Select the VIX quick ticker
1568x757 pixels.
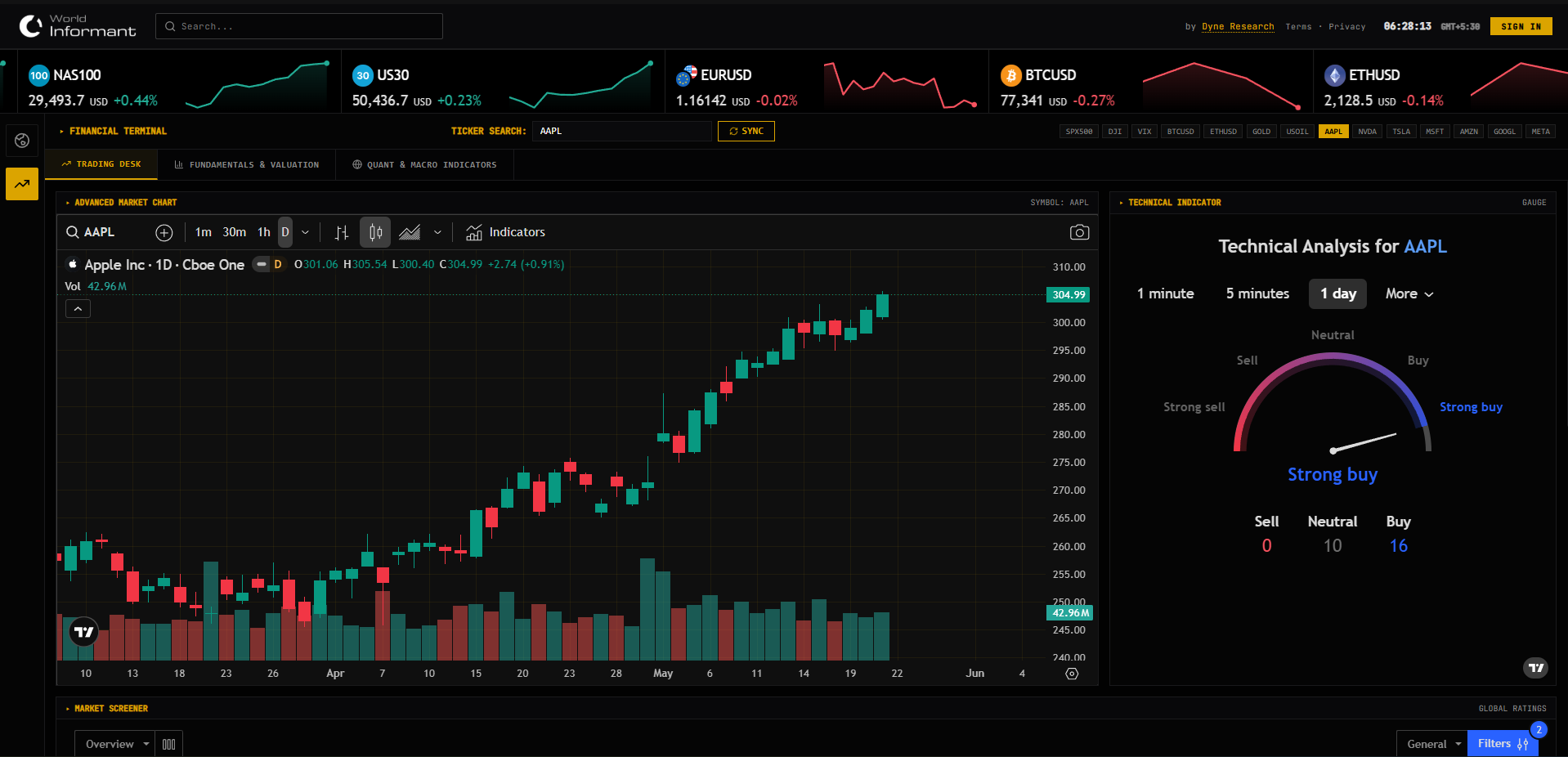[x=1145, y=132]
